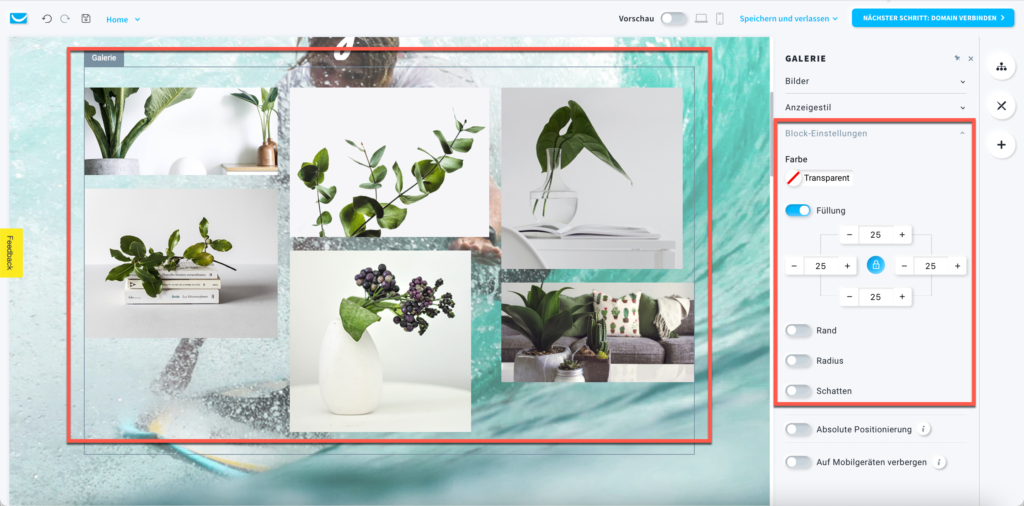Collapse the Block-Einstellungen section

click(875, 133)
